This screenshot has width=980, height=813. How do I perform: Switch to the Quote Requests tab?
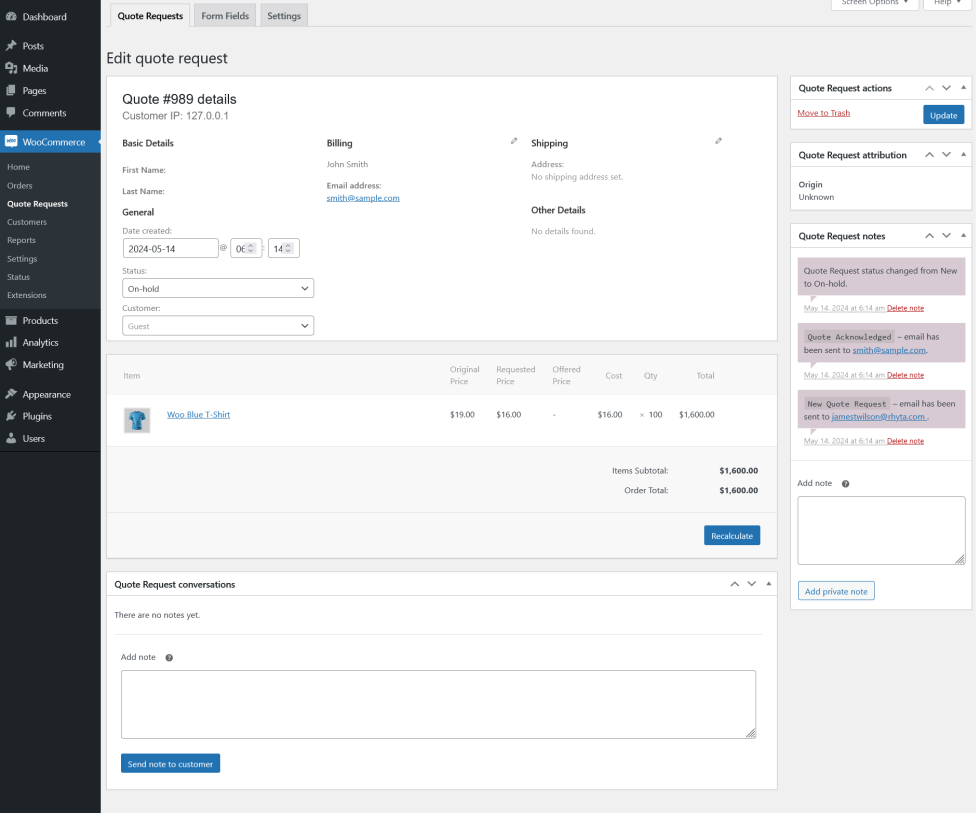[150, 16]
